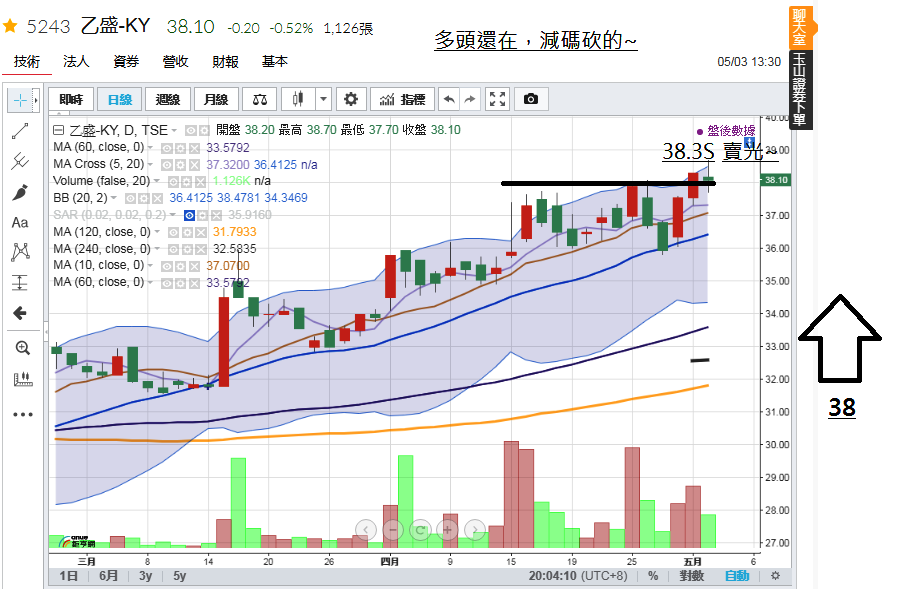The image size is (900, 600).
Task: Open the 指標 indicators button
Action: (402, 99)
